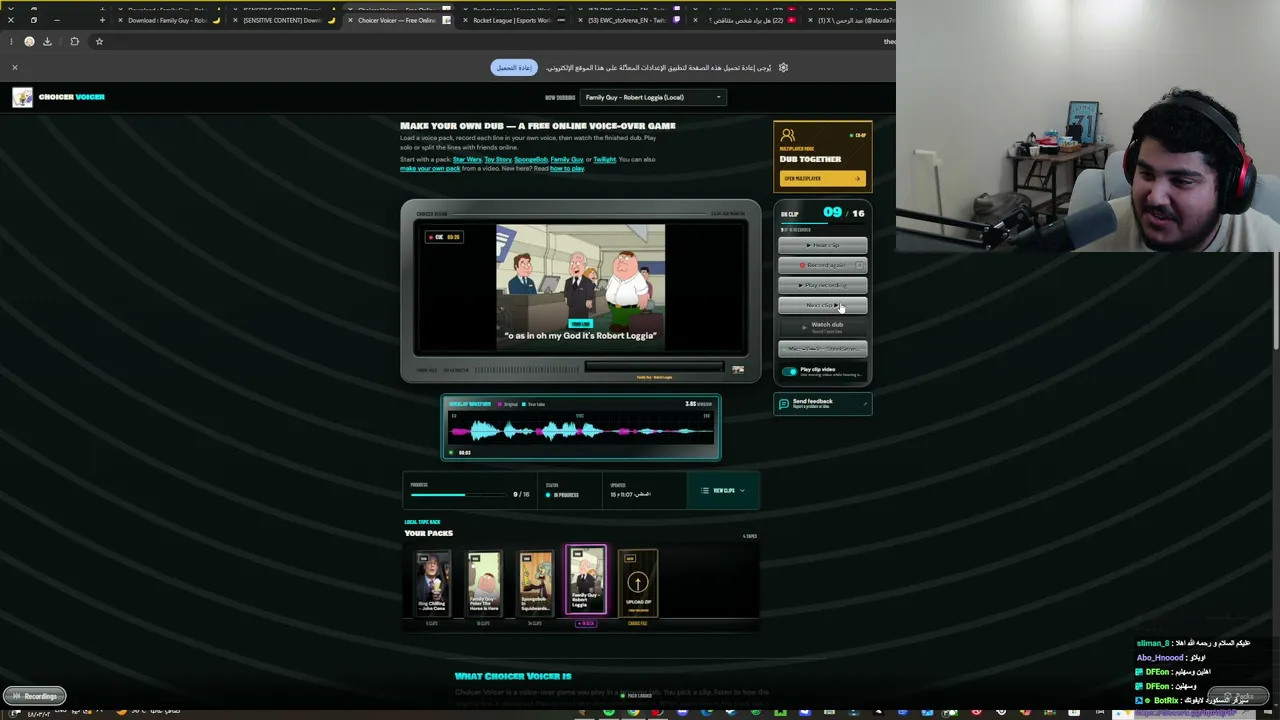The image size is (1280, 720).
Task: Play the original with Hear clip
Action: tap(823, 245)
